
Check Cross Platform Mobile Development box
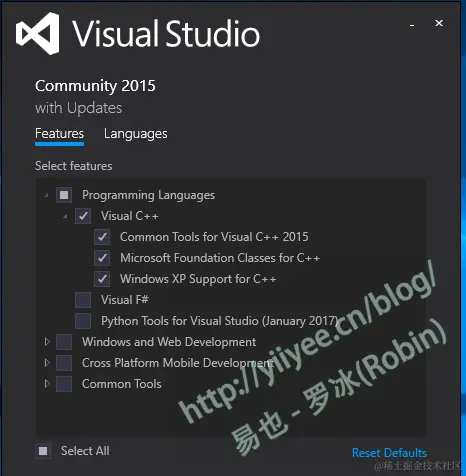tap(64, 363)
